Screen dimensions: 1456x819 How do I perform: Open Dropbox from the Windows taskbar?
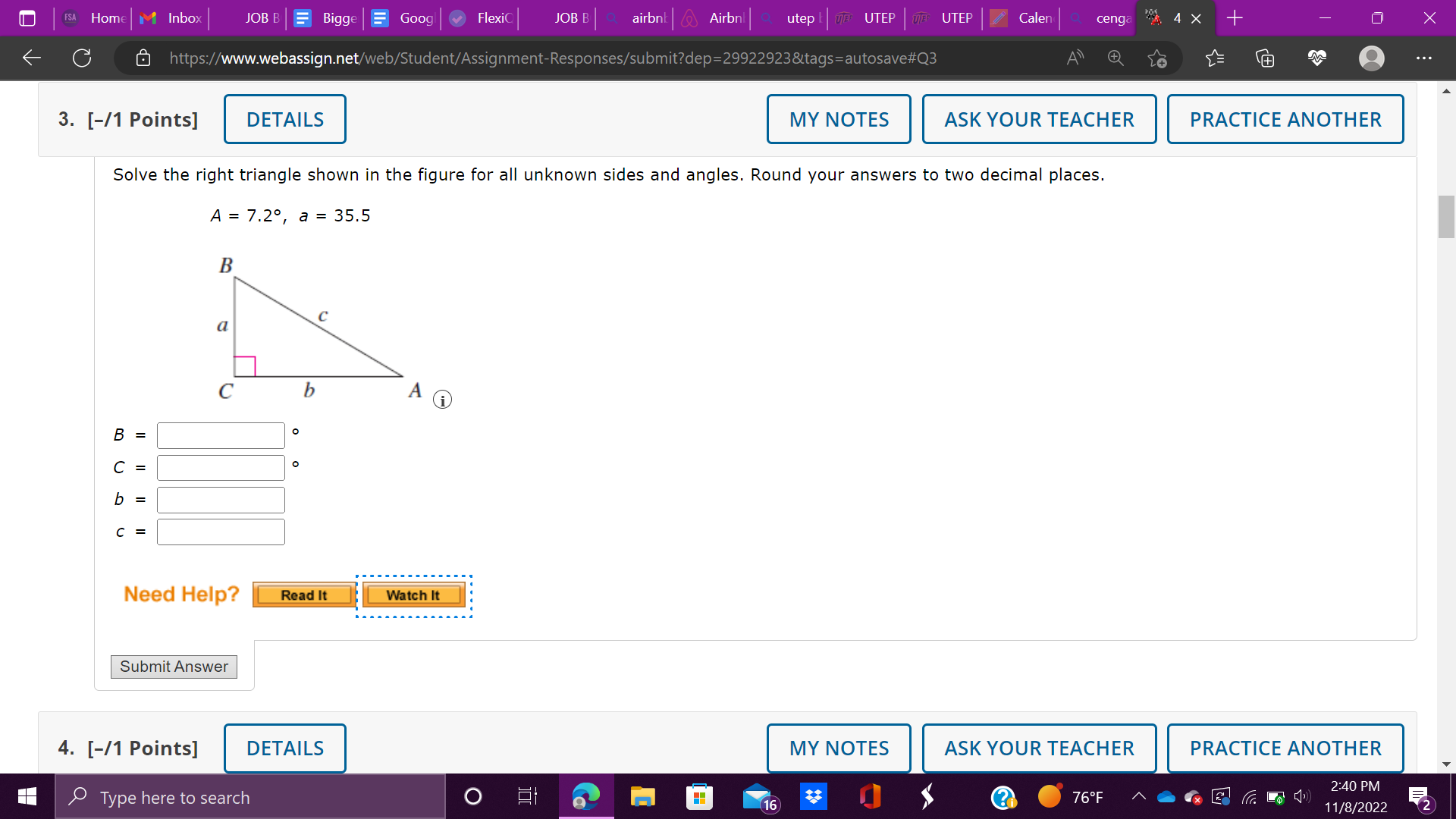[x=814, y=797]
